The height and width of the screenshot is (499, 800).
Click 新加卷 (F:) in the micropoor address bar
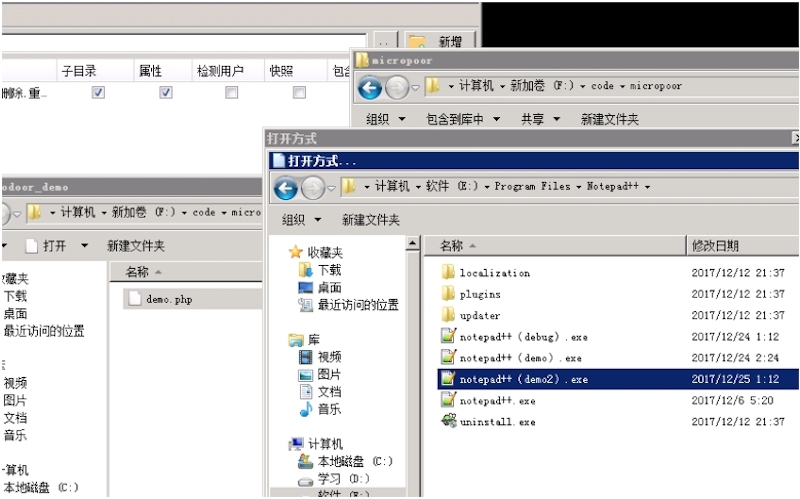(543, 86)
